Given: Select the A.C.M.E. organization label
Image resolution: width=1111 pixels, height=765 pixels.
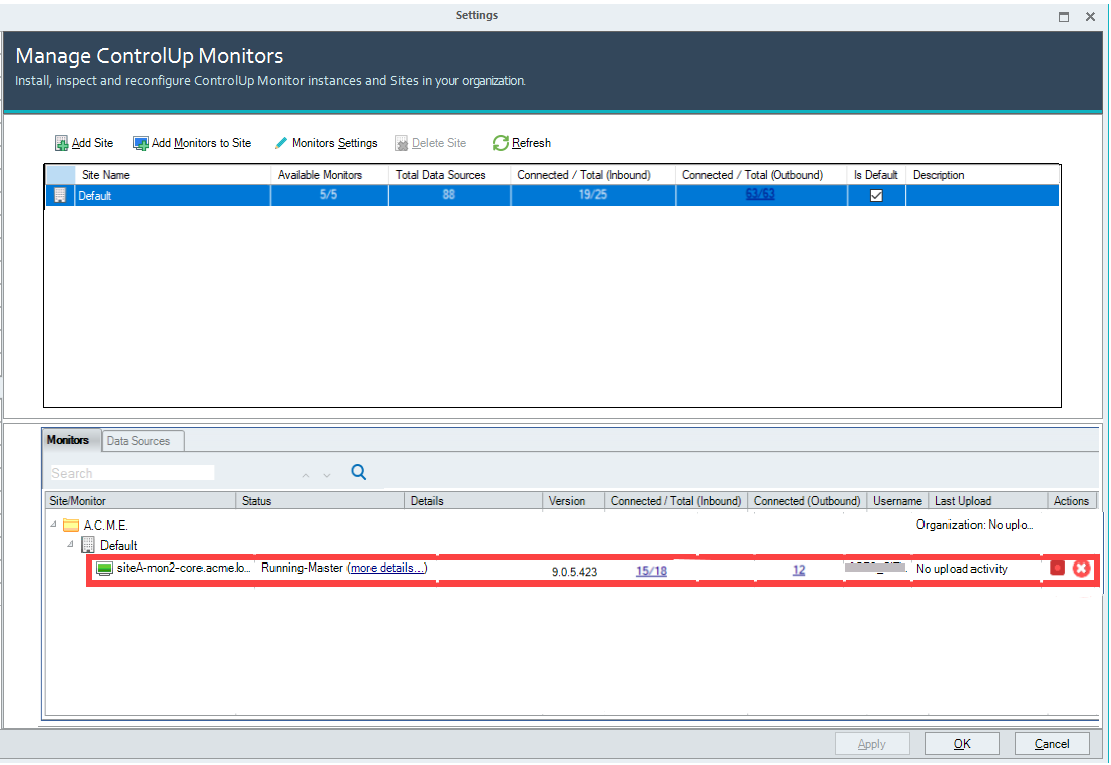Looking at the screenshot, I should click(x=106, y=526).
